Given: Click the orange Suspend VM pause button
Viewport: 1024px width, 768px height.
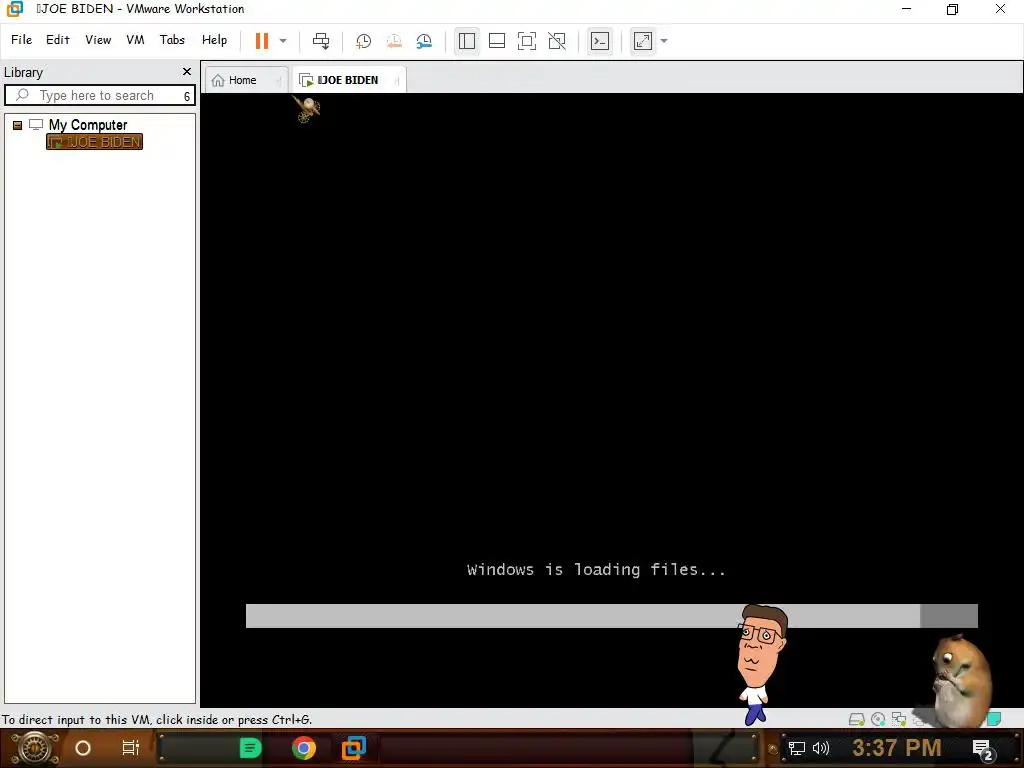Looking at the screenshot, I should click(x=262, y=40).
